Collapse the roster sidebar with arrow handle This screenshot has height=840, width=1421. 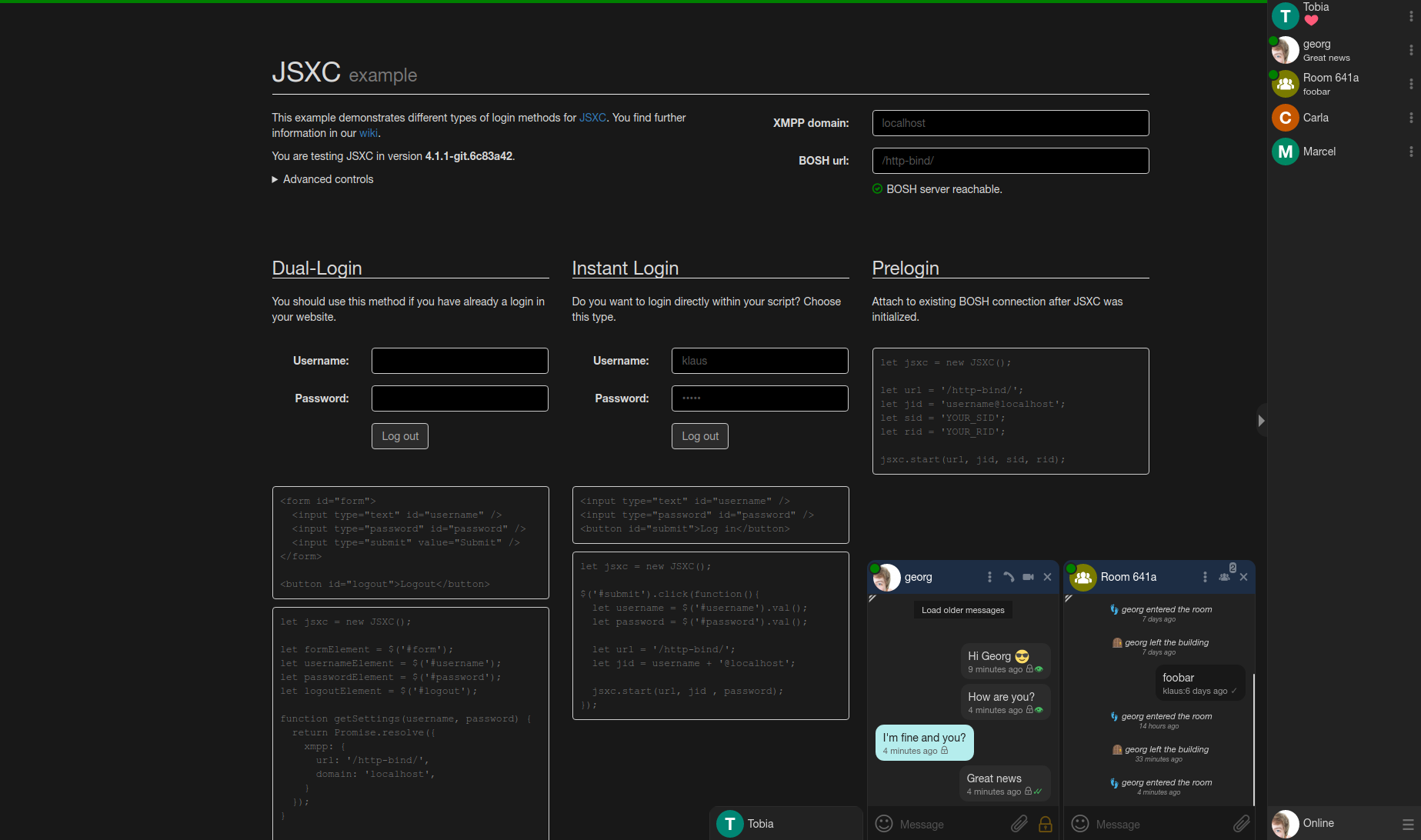1262,421
